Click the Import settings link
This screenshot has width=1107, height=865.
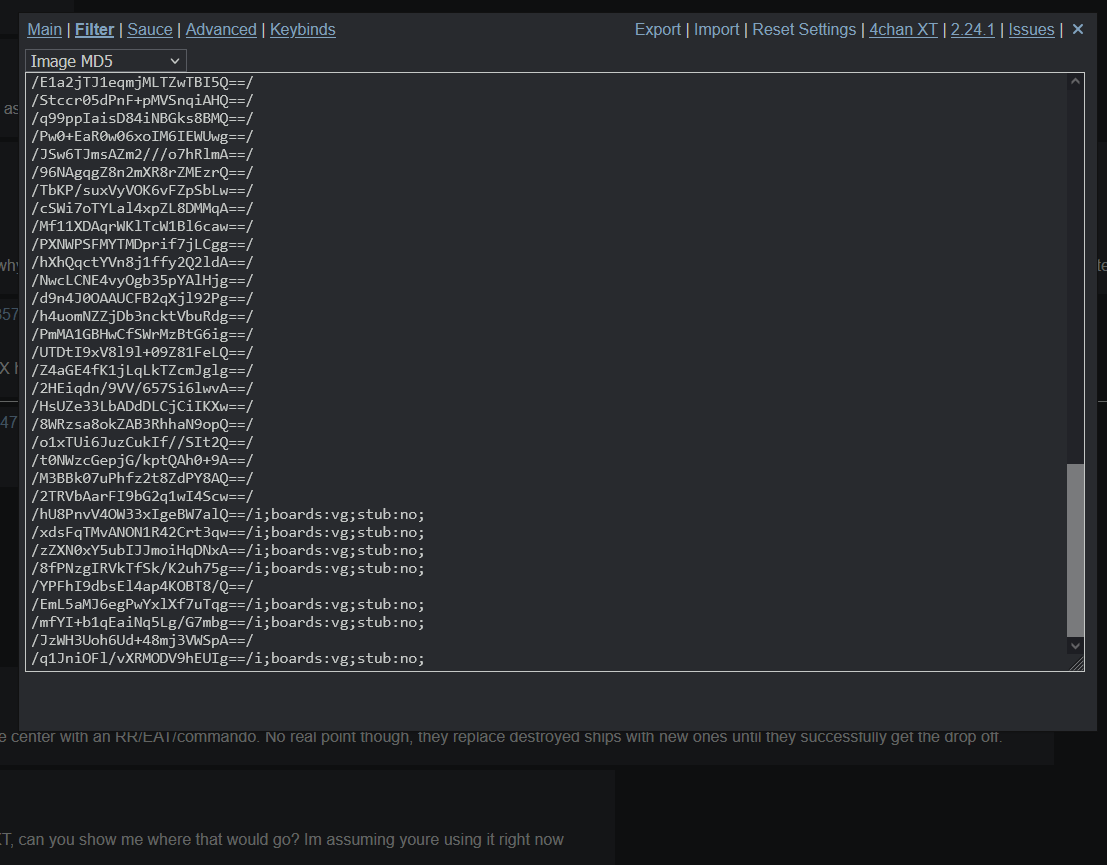click(x=716, y=30)
